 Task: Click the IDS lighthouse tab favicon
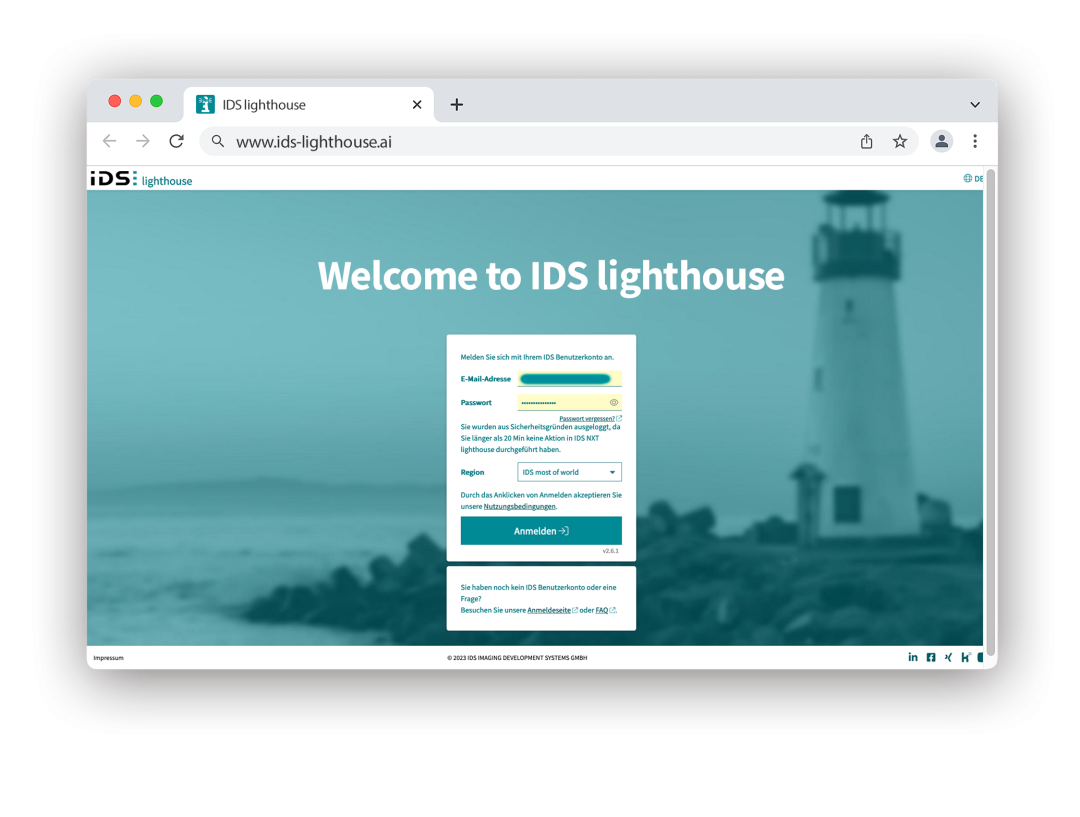coord(205,105)
